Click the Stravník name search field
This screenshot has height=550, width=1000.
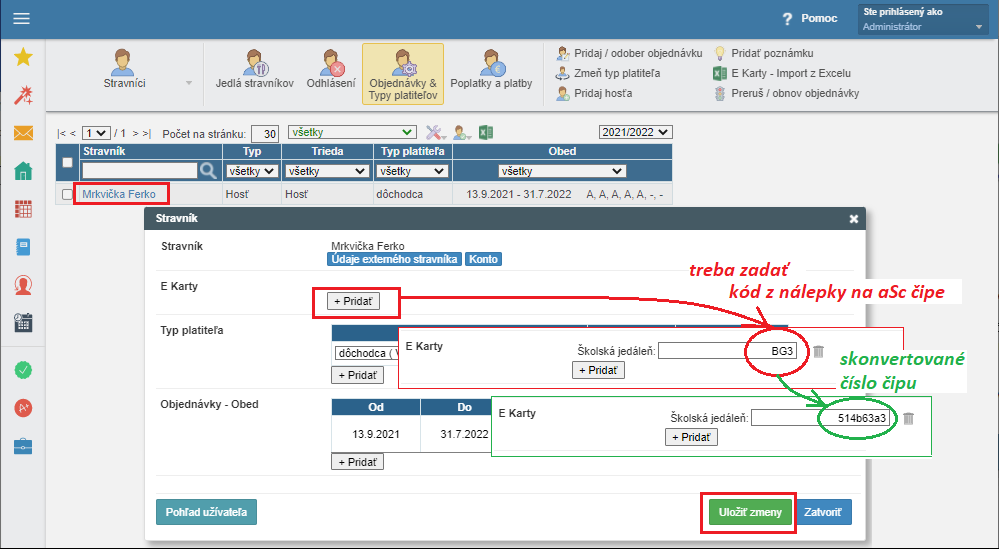pos(140,170)
